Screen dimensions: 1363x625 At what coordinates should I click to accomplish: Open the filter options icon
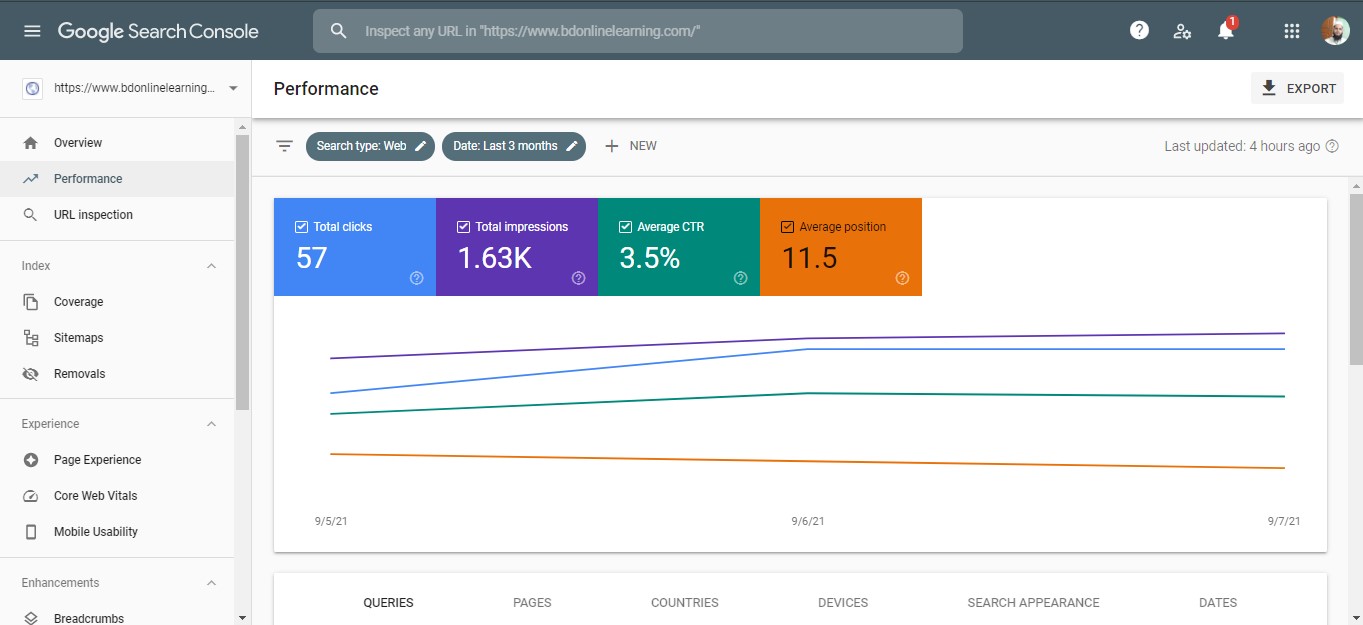[x=284, y=145]
